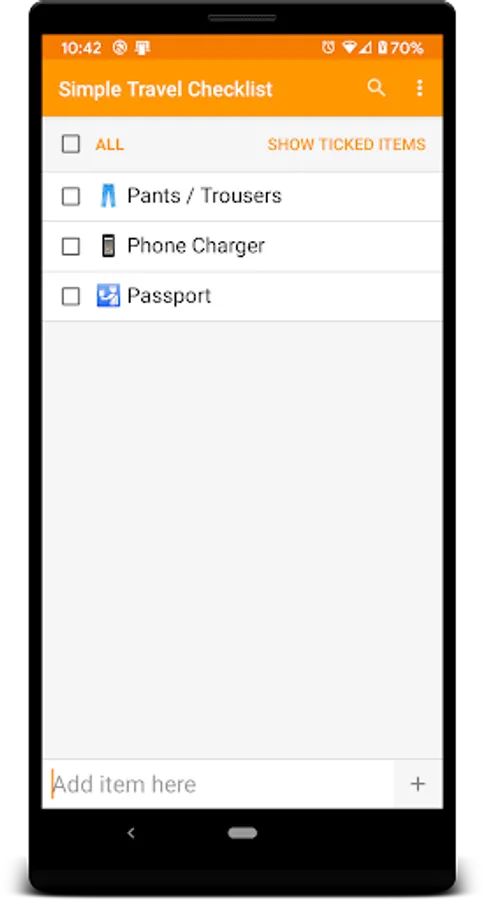
Task: Tap the Android back arrow
Action: point(131,833)
